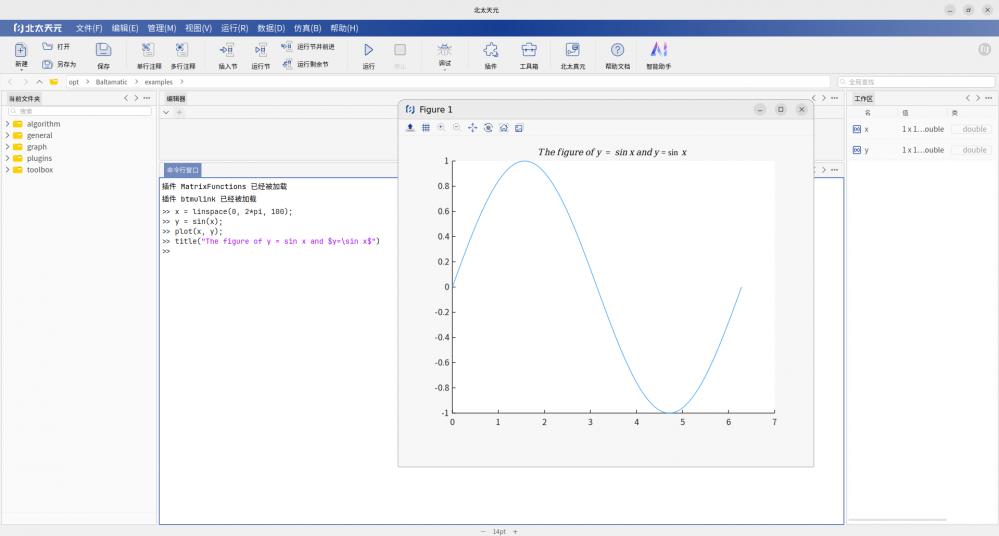Toggle zoom-in mode in Figure 1 toolbar
Viewport: 999px width, 536px height.
(x=441, y=128)
